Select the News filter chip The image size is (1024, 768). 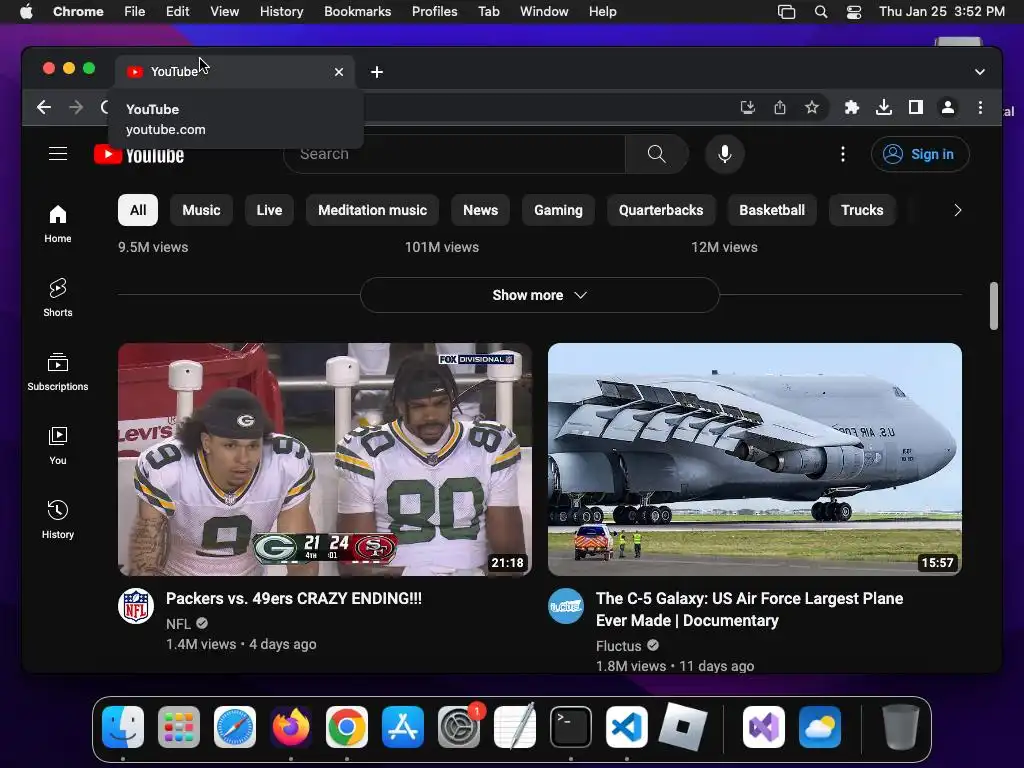tap(481, 210)
